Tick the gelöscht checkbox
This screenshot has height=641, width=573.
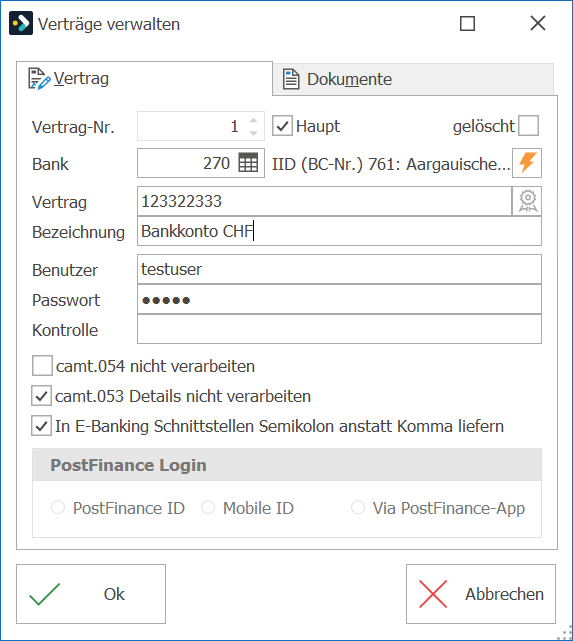pos(528,126)
